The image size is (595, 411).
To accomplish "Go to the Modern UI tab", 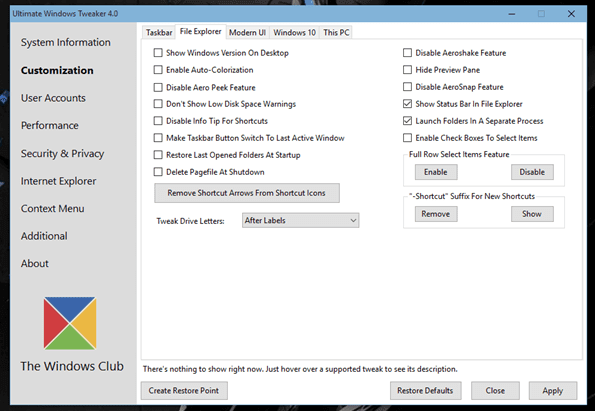I will (x=247, y=33).
